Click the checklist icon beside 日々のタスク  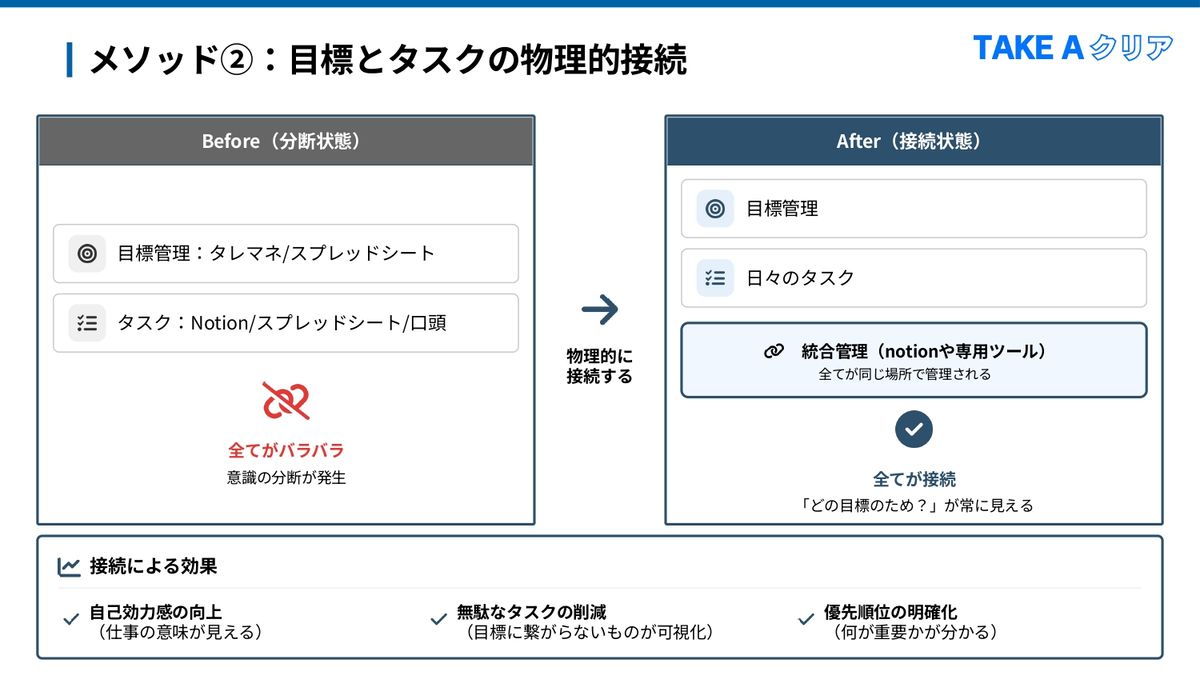(x=715, y=278)
